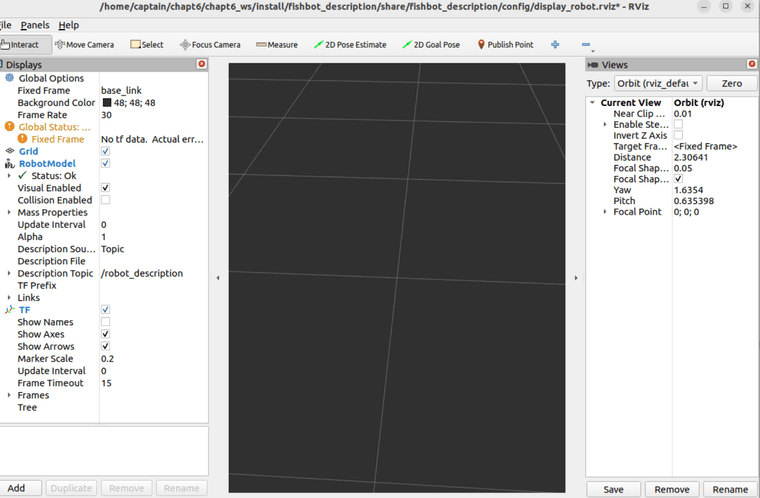Edit the Fixed Frame base_link value
Image resolution: width=760 pixels, height=498 pixels.
click(121, 90)
